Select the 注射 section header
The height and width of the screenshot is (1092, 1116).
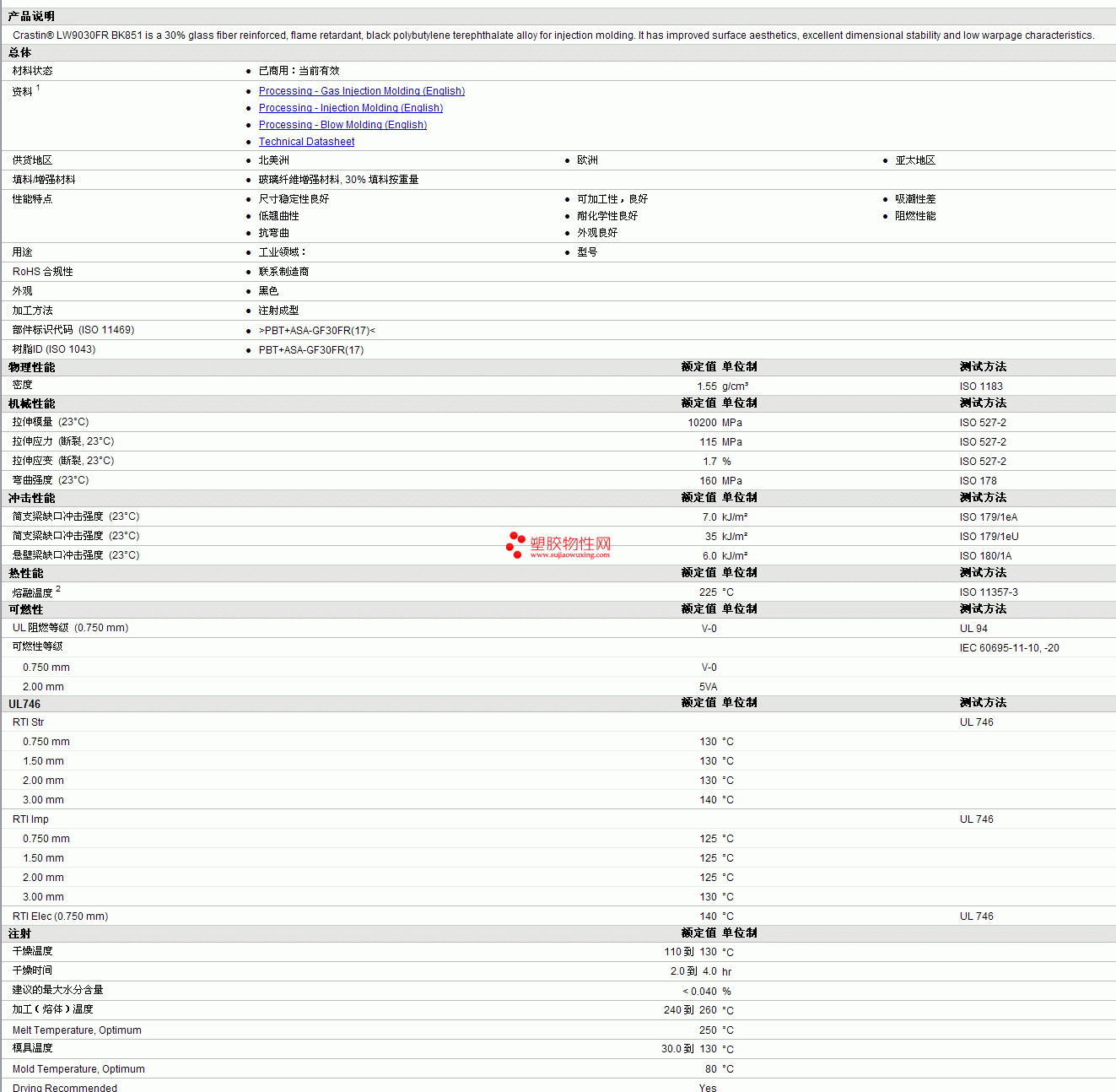pyautogui.click(x=19, y=933)
